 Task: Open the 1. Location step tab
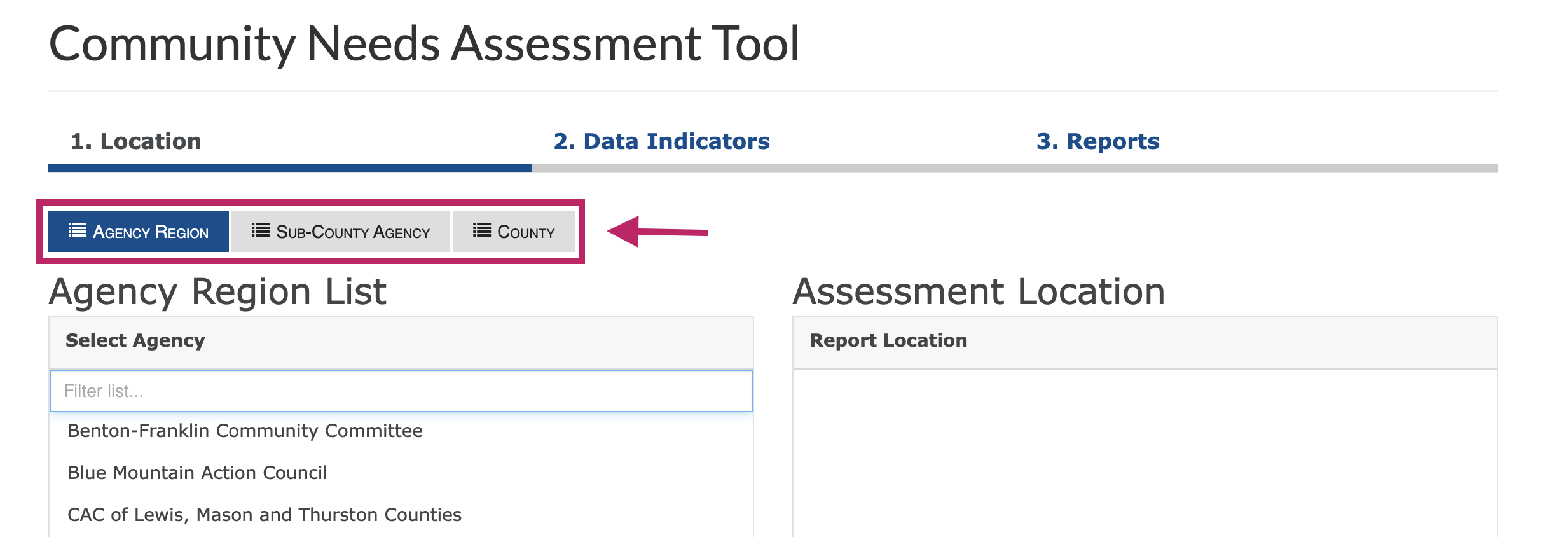[x=136, y=141]
